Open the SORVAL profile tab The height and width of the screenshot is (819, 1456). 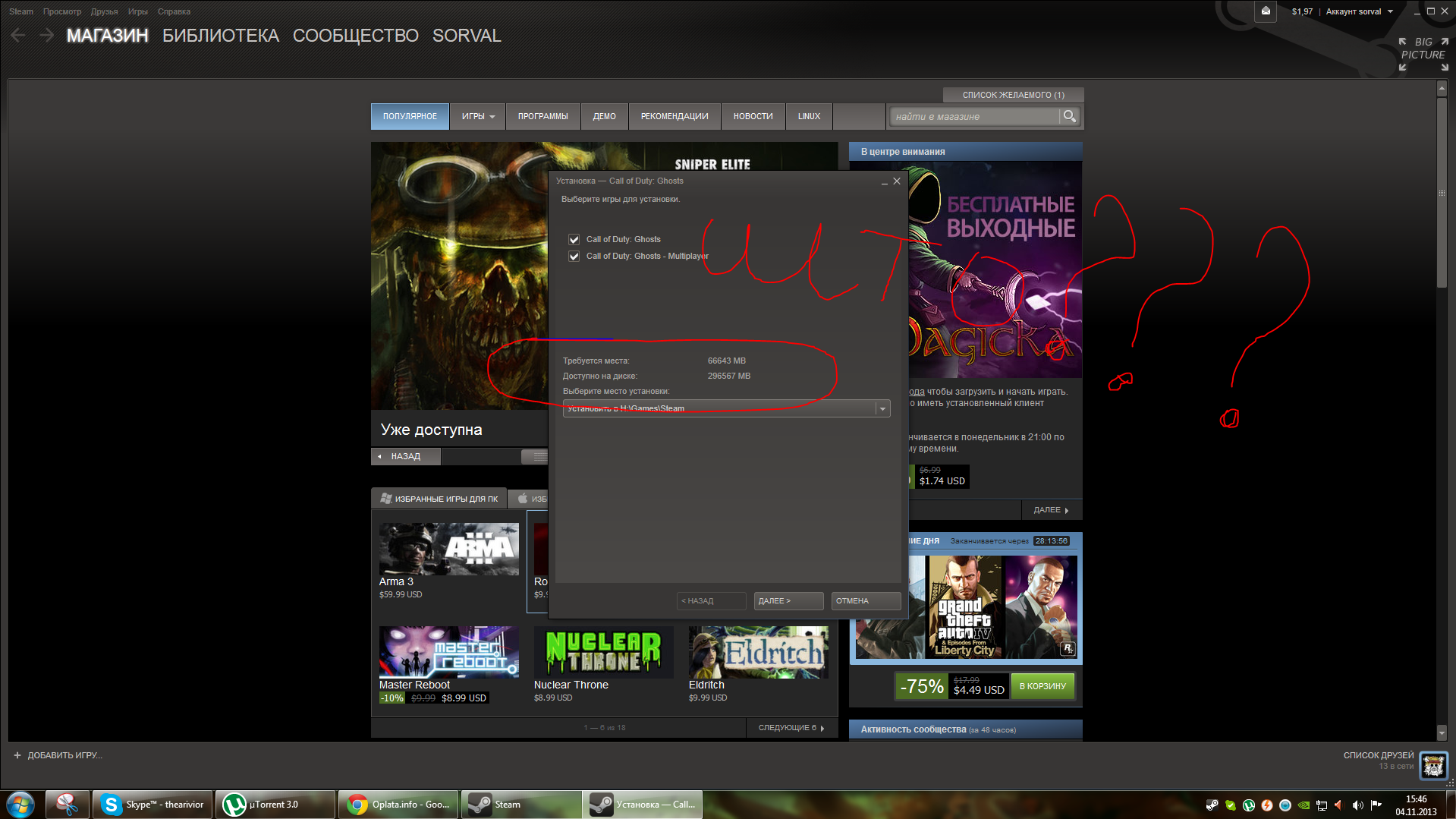point(467,36)
